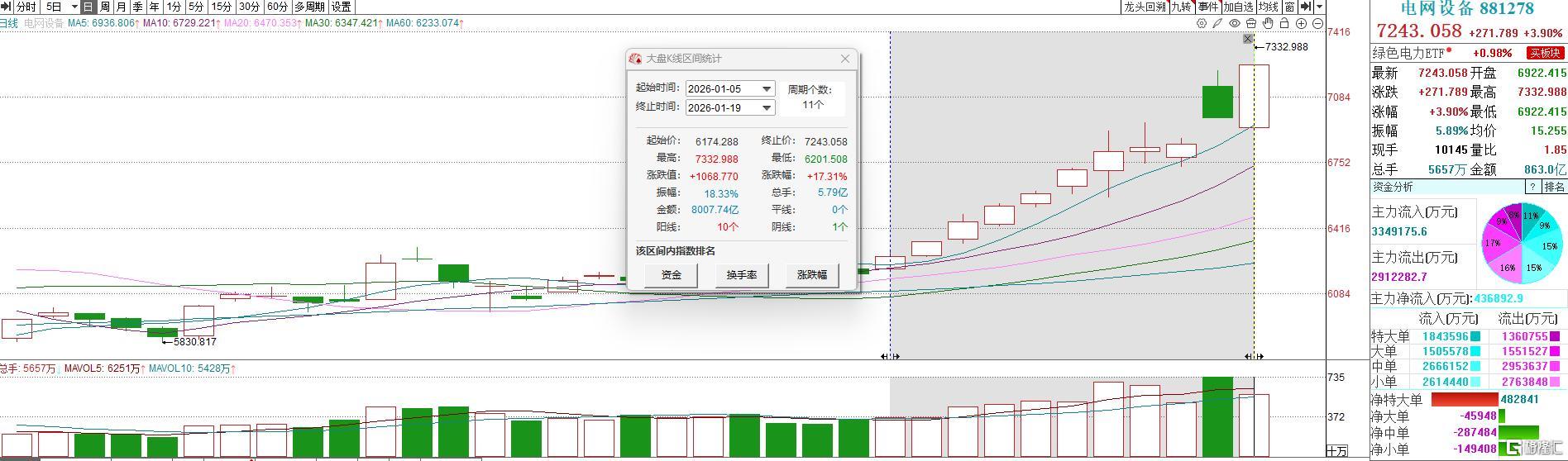Image resolution: width=1568 pixels, height=461 pixels.
Task: Open the 多周期 multi-period tab
Action: [309, 7]
